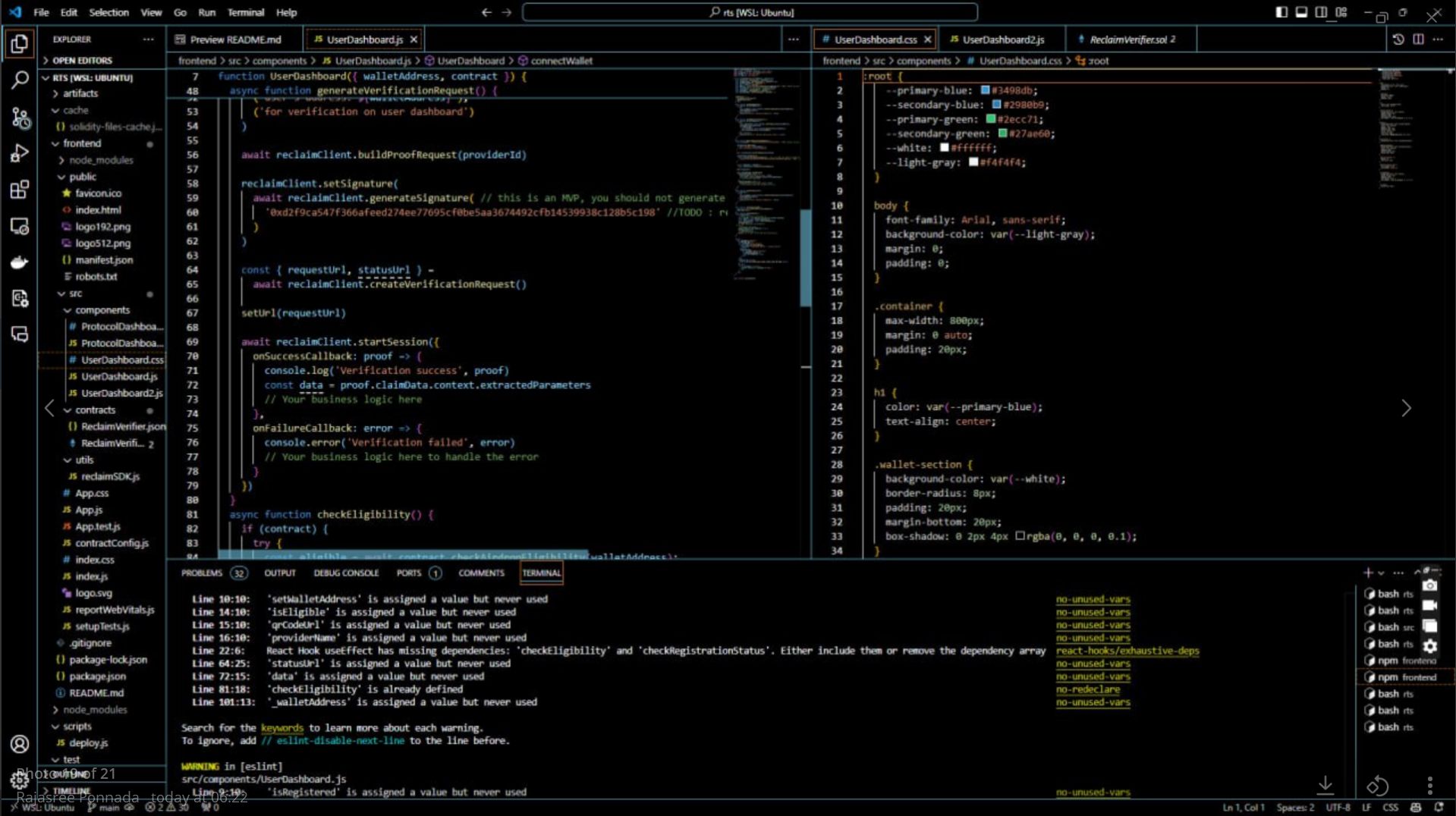
Task: Toggle secondary side bar layout icon
Action: tap(1321, 12)
